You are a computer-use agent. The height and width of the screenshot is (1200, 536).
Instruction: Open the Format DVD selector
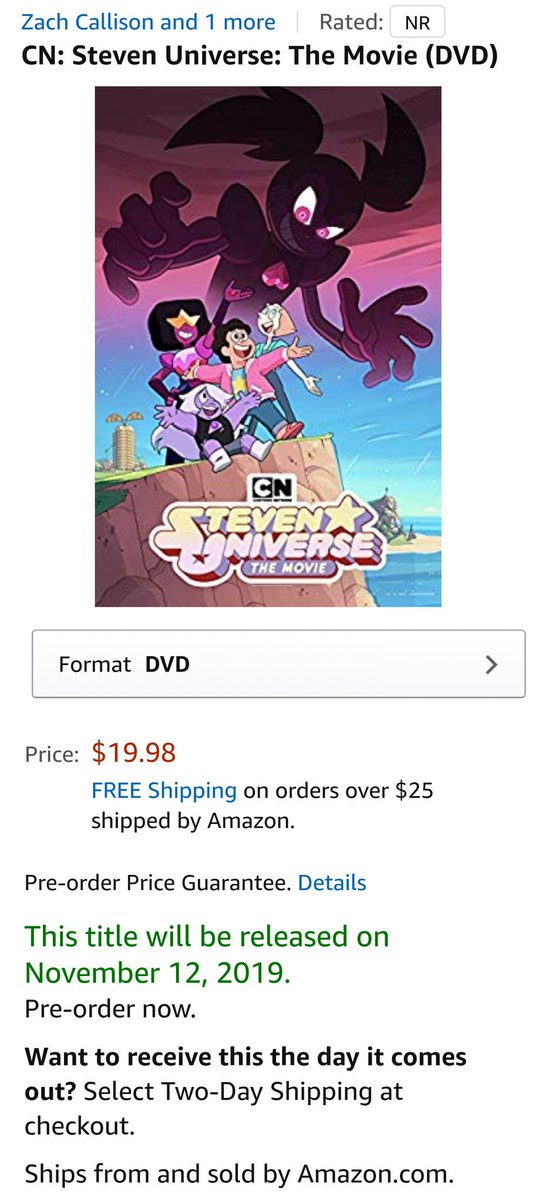pos(278,664)
